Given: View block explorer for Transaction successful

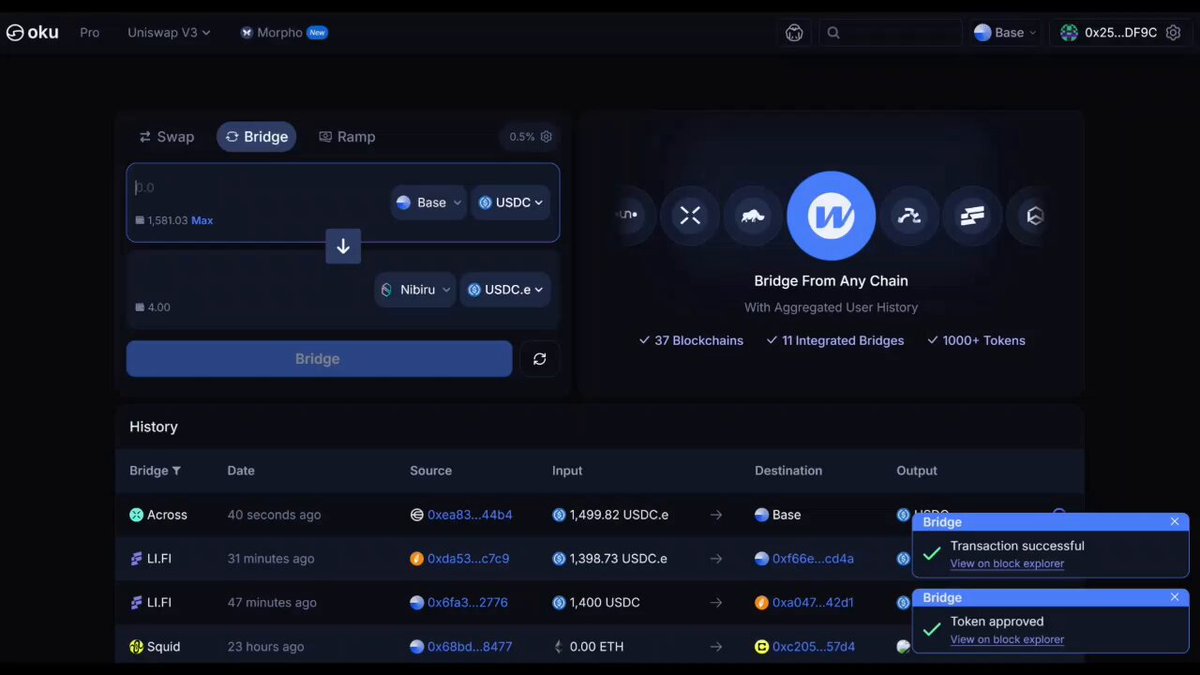Looking at the screenshot, I should (1007, 564).
